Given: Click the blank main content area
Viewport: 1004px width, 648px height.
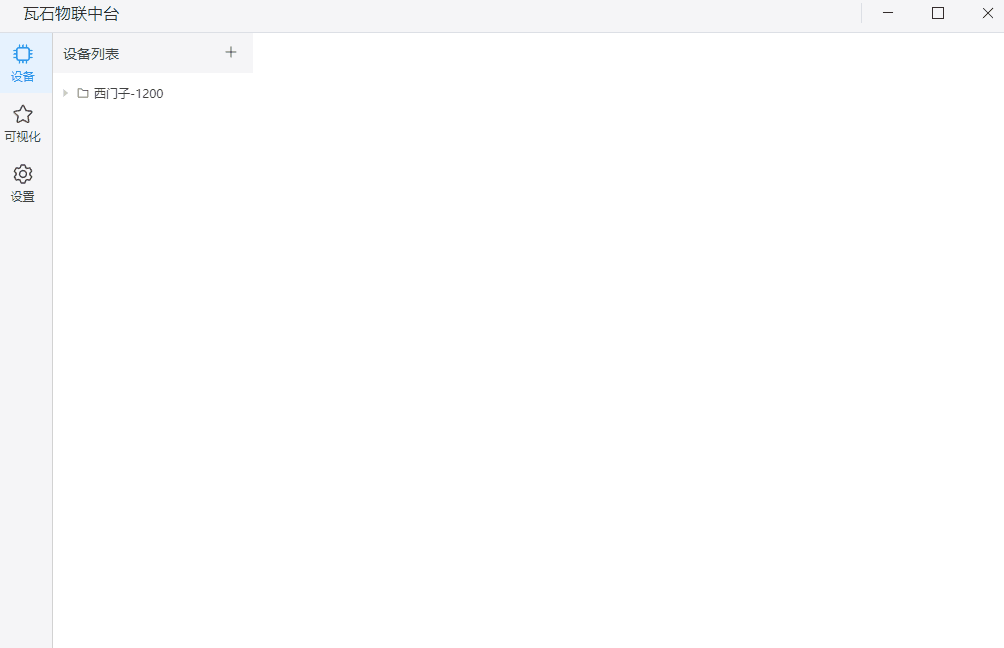Looking at the screenshot, I should (628, 339).
